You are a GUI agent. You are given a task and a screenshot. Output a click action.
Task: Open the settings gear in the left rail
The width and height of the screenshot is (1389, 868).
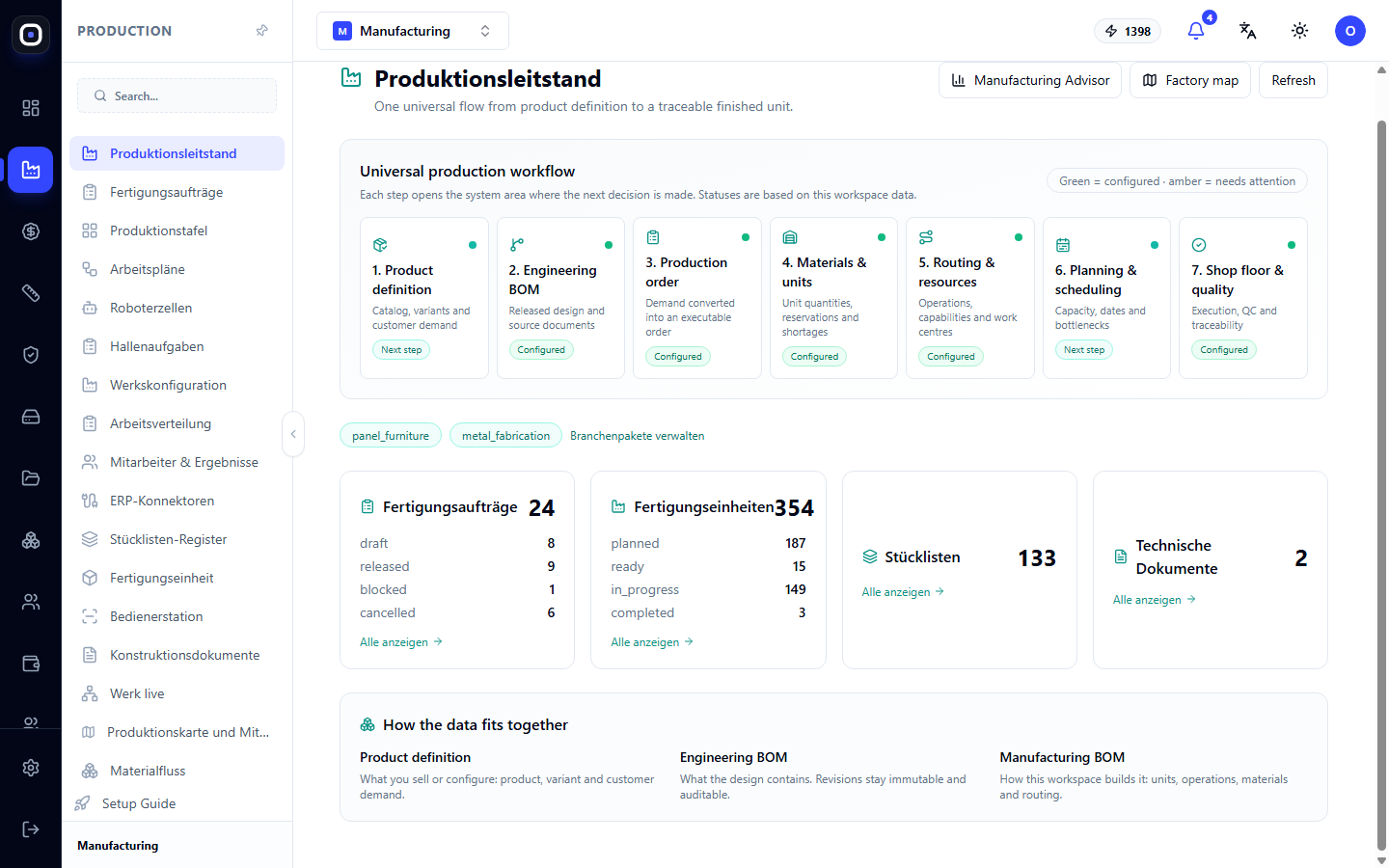tap(31, 768)
